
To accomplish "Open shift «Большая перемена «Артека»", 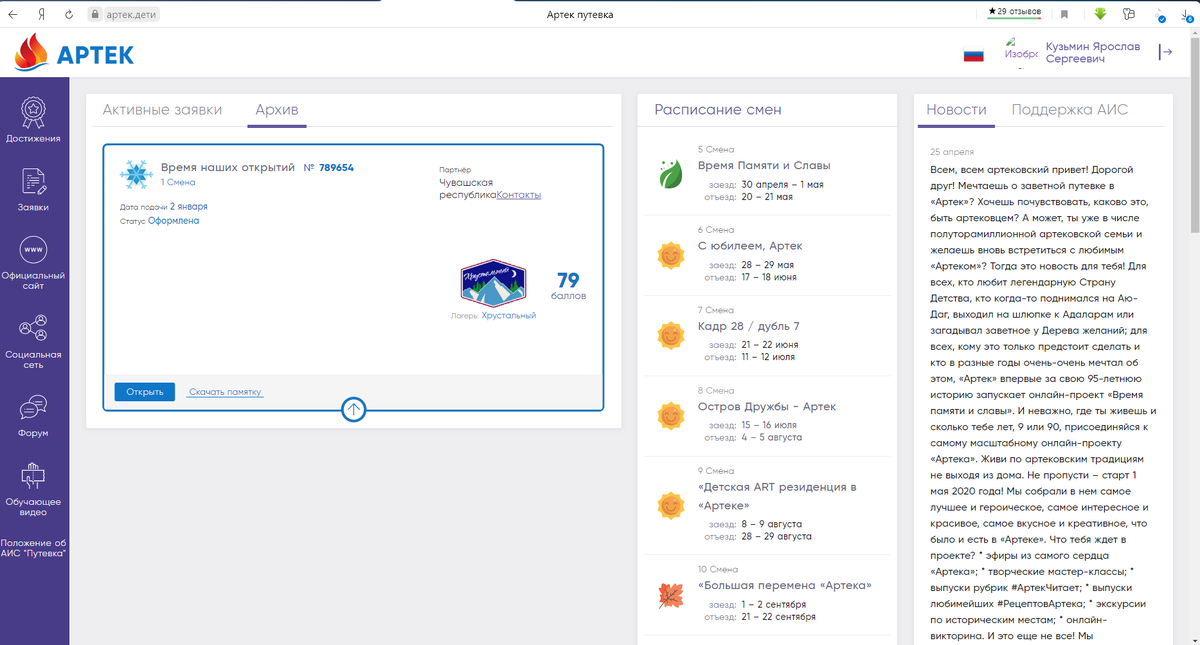I will coord(785,585).
